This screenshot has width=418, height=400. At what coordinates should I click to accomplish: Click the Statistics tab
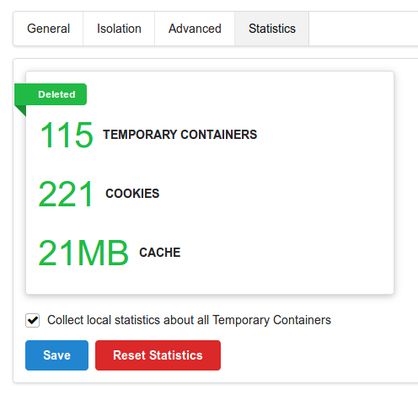(272, 29)
